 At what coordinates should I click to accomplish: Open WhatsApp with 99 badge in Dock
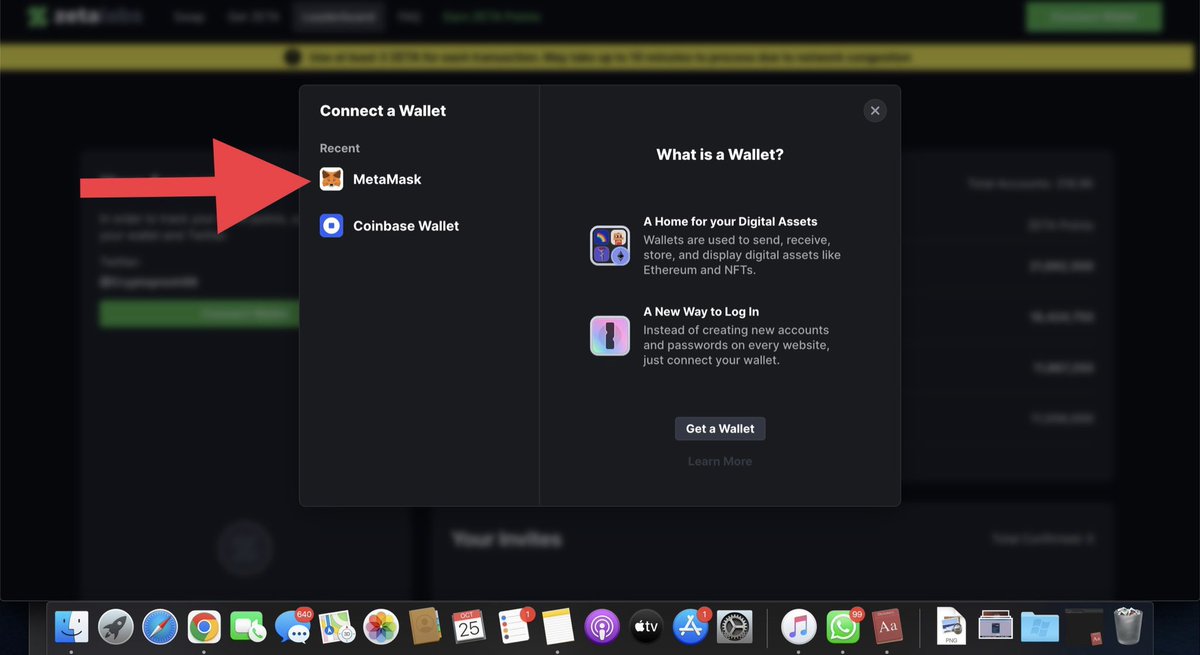coord(843,627)
